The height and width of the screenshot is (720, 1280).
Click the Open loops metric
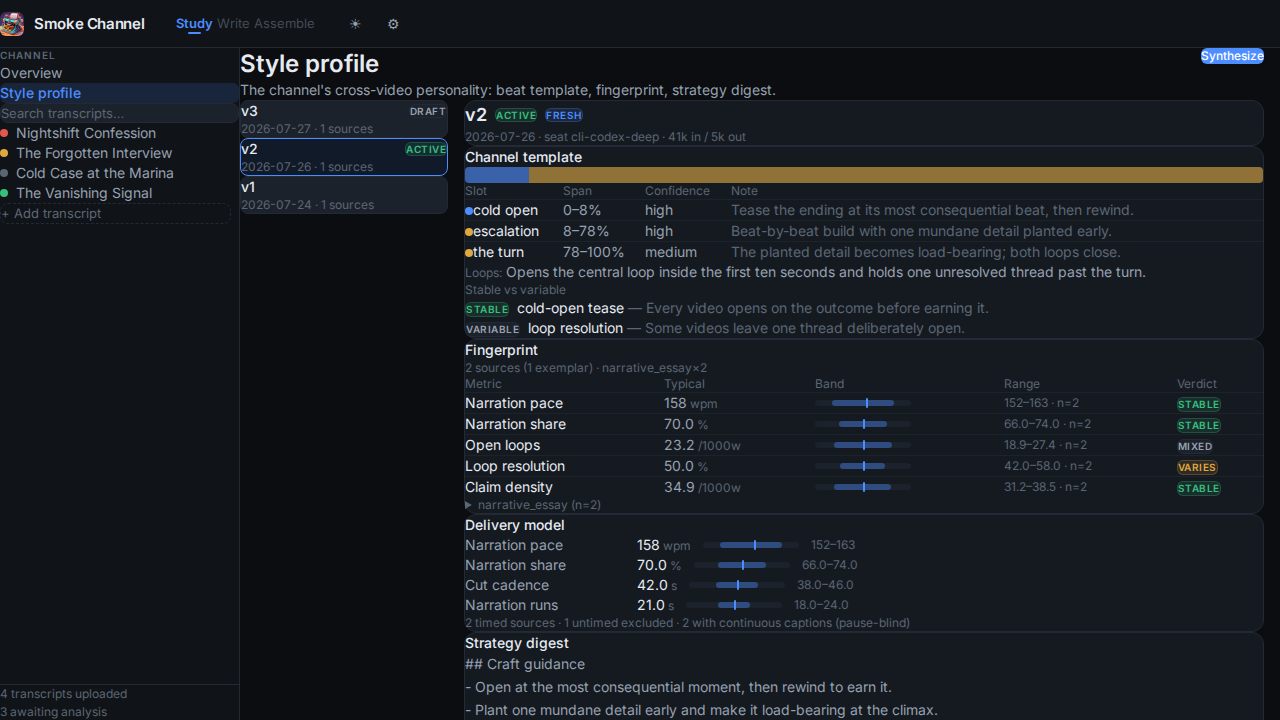[502, 445]
